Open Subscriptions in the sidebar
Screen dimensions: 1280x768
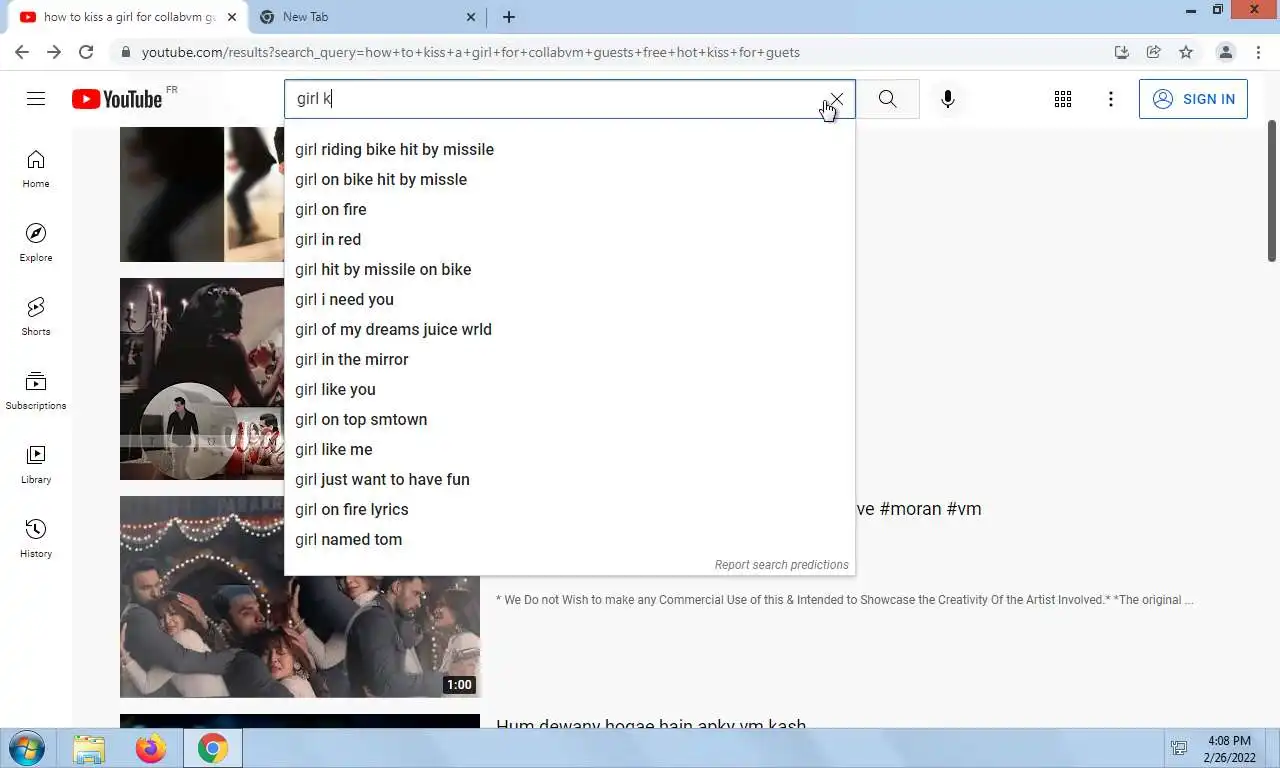click(36, 391)
